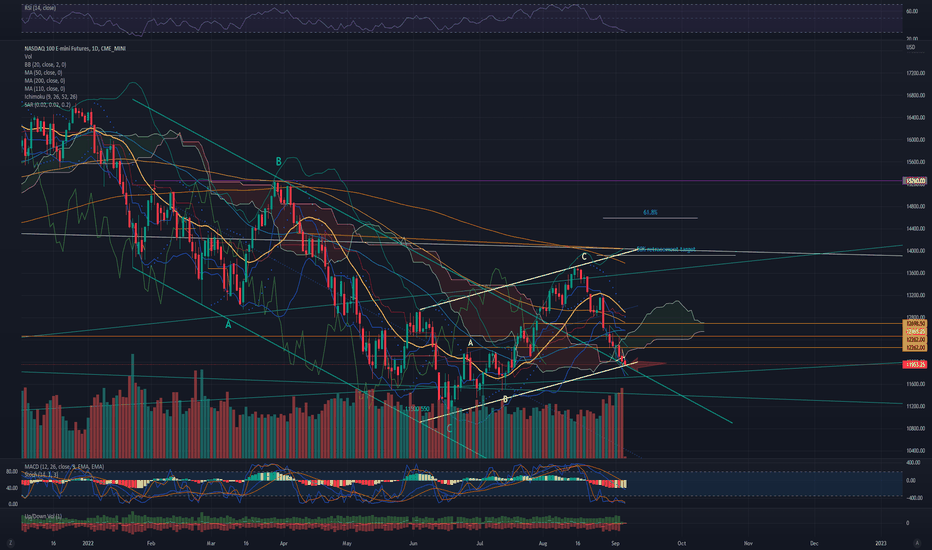Select the Ichimoku (9, 26, 52, 26) legend
Image resolution: width=932 pixels, height=550 pixels.
[51, 96]
